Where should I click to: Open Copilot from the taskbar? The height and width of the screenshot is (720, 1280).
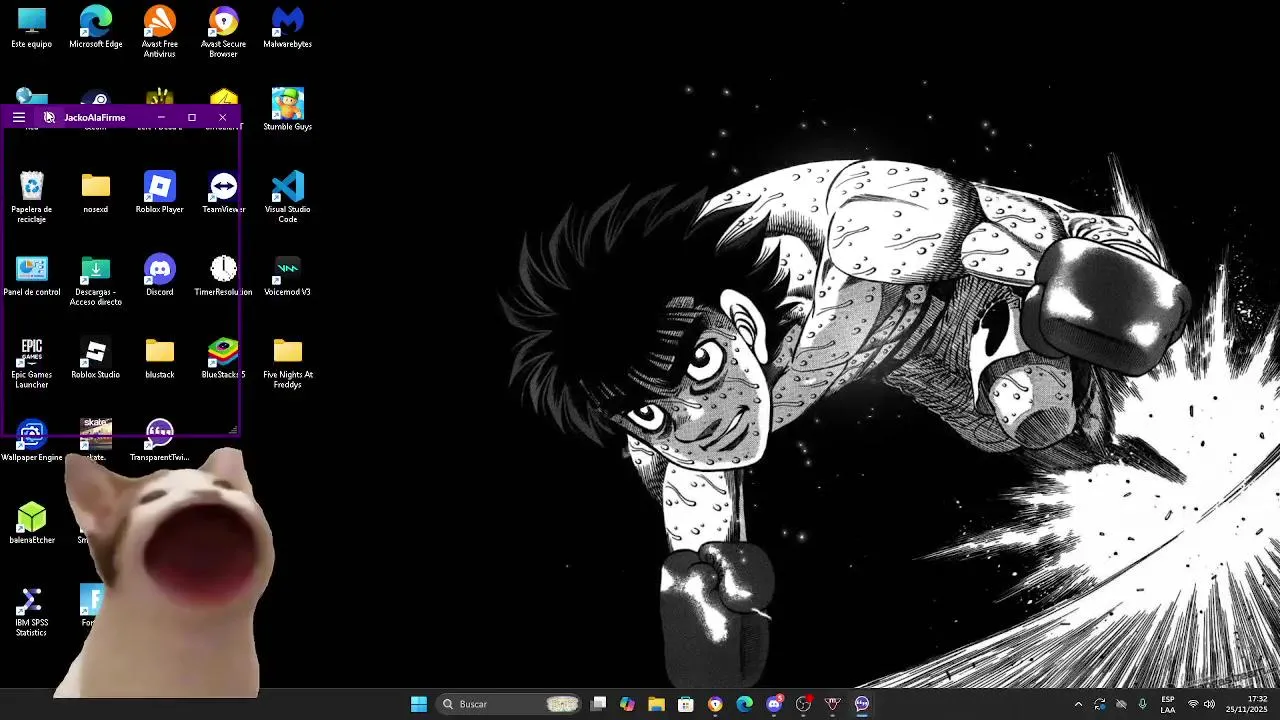tap(627, 704)
